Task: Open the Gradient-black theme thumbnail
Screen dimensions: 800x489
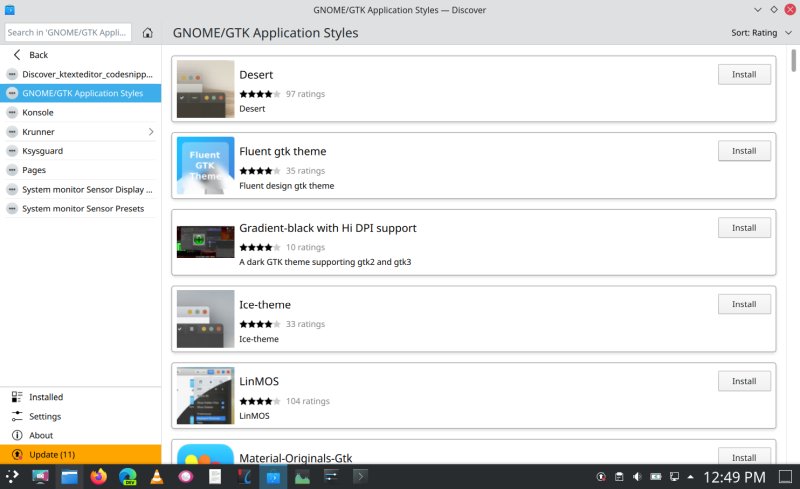Action: (x=206, y=242)
